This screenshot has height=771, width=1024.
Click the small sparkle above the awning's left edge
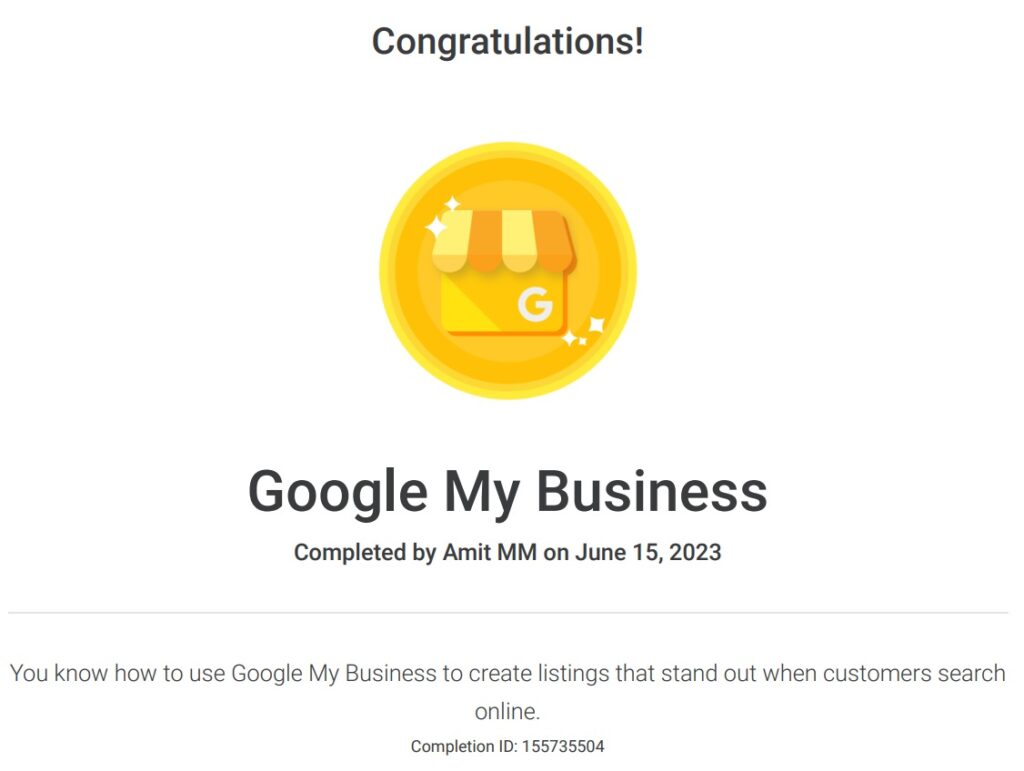click(x=452, y=205)
